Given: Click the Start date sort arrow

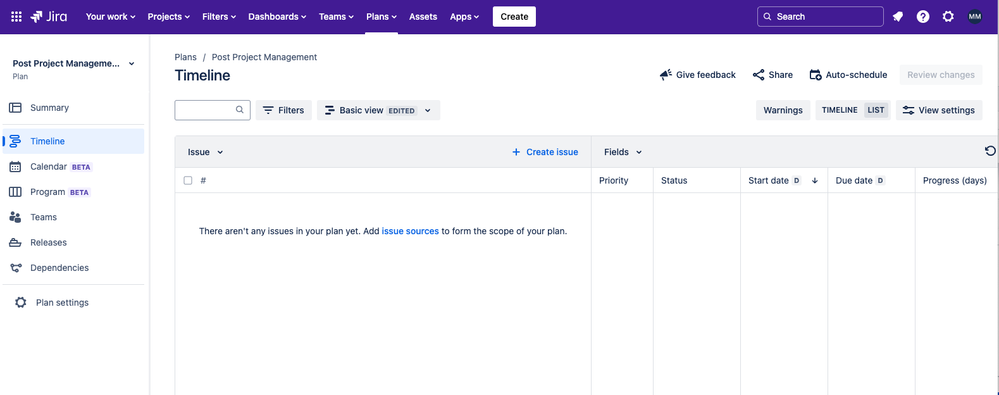Looking at the screenshot, I should click(x=814, y=180).
